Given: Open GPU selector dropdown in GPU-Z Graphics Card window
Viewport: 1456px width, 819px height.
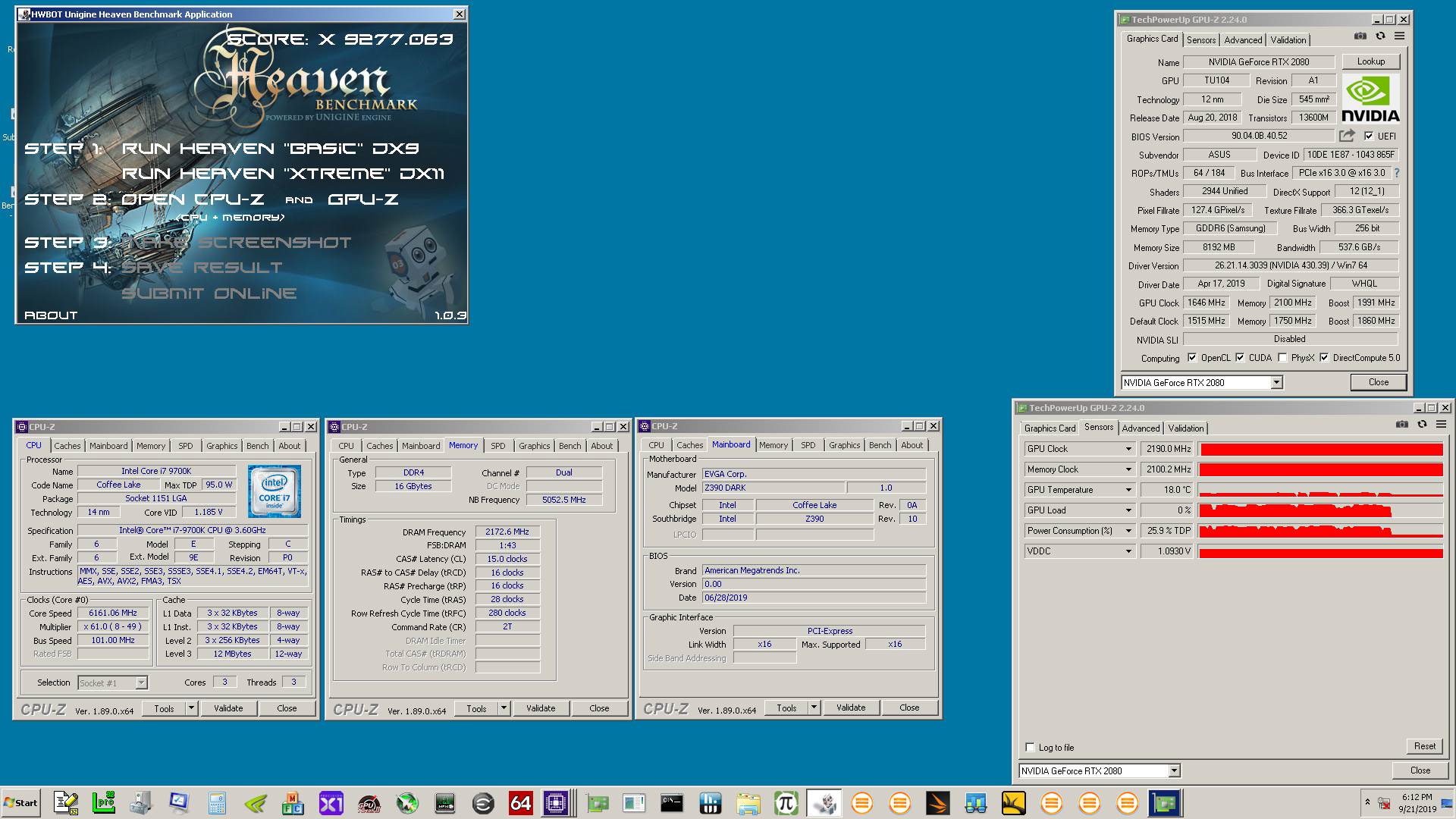Looking at the screenshot, I should (x=1276, y=382).
